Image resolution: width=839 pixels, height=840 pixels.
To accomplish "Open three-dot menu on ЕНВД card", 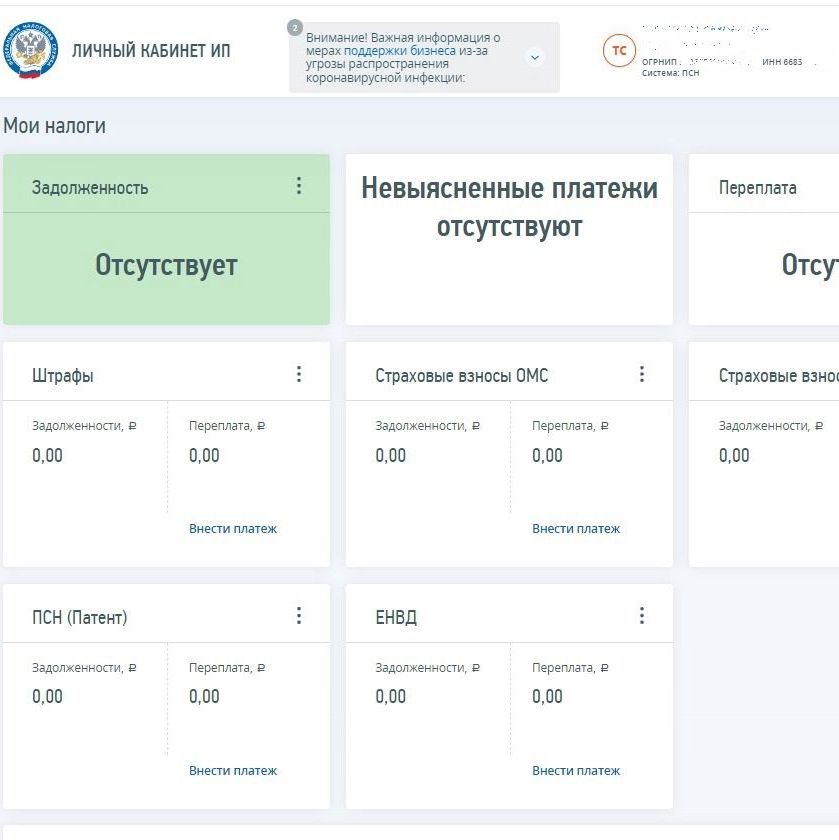I will pos(642,616).
